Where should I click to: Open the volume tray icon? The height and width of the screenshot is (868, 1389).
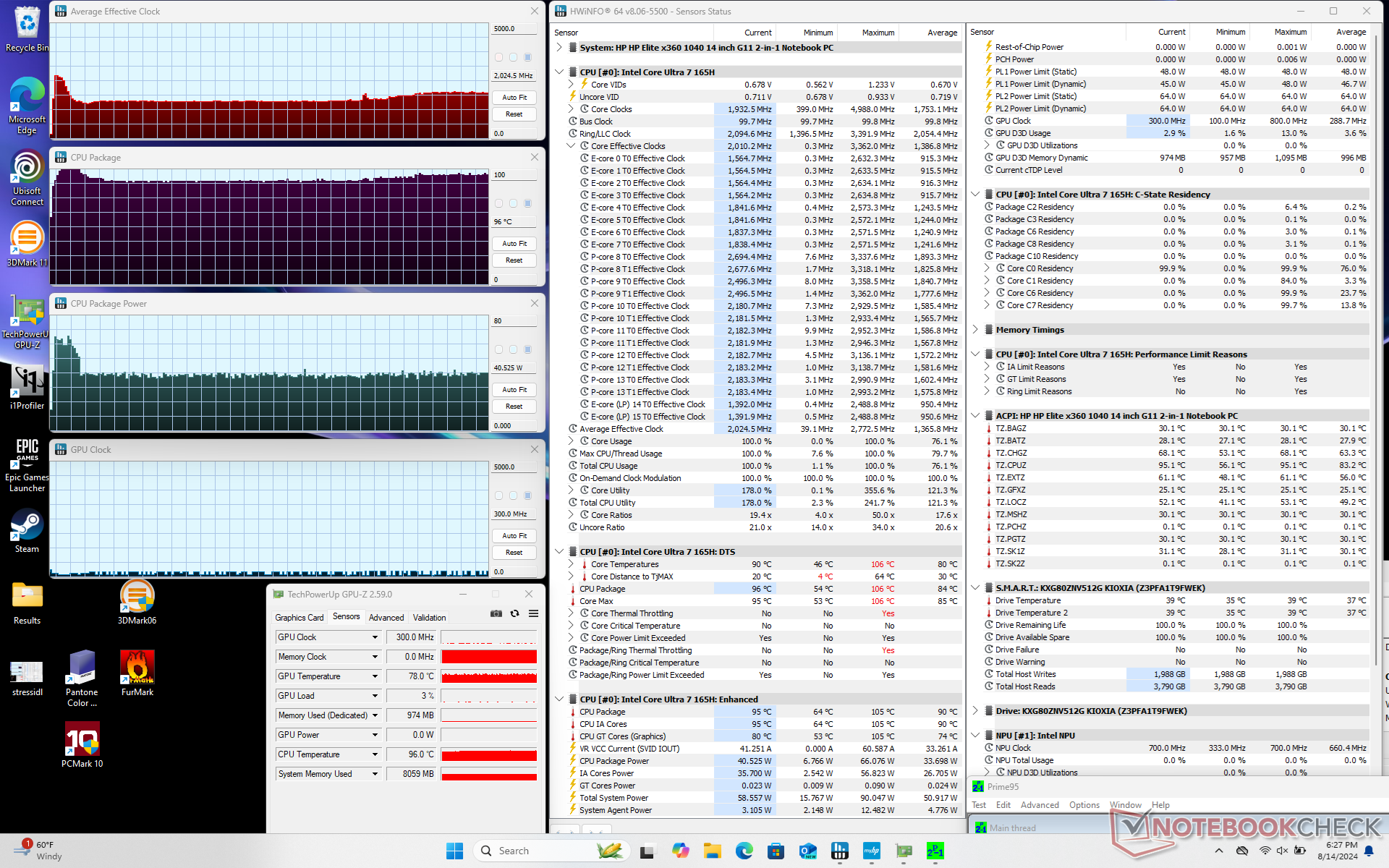1282,851
